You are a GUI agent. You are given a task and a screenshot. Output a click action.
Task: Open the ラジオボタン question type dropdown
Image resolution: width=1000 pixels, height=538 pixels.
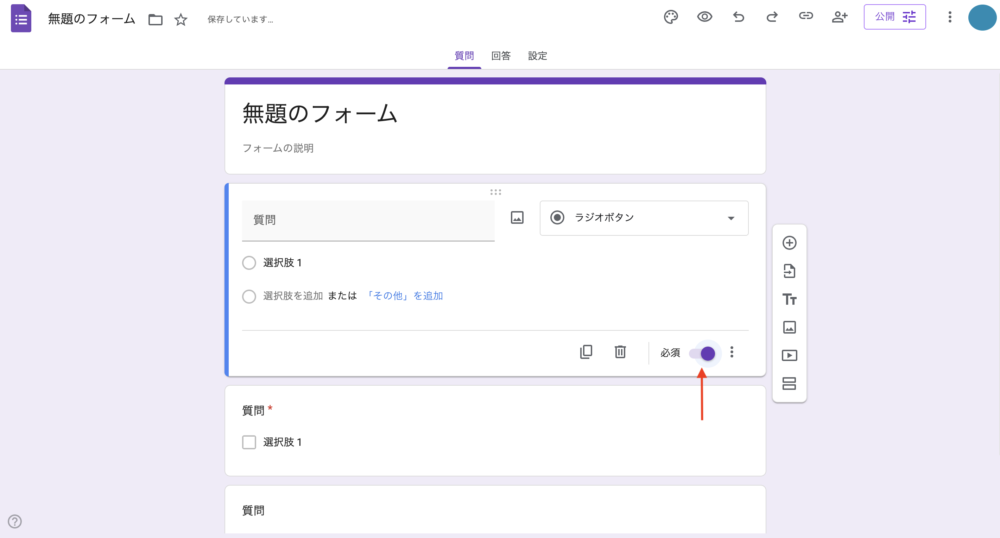(644, 218)
